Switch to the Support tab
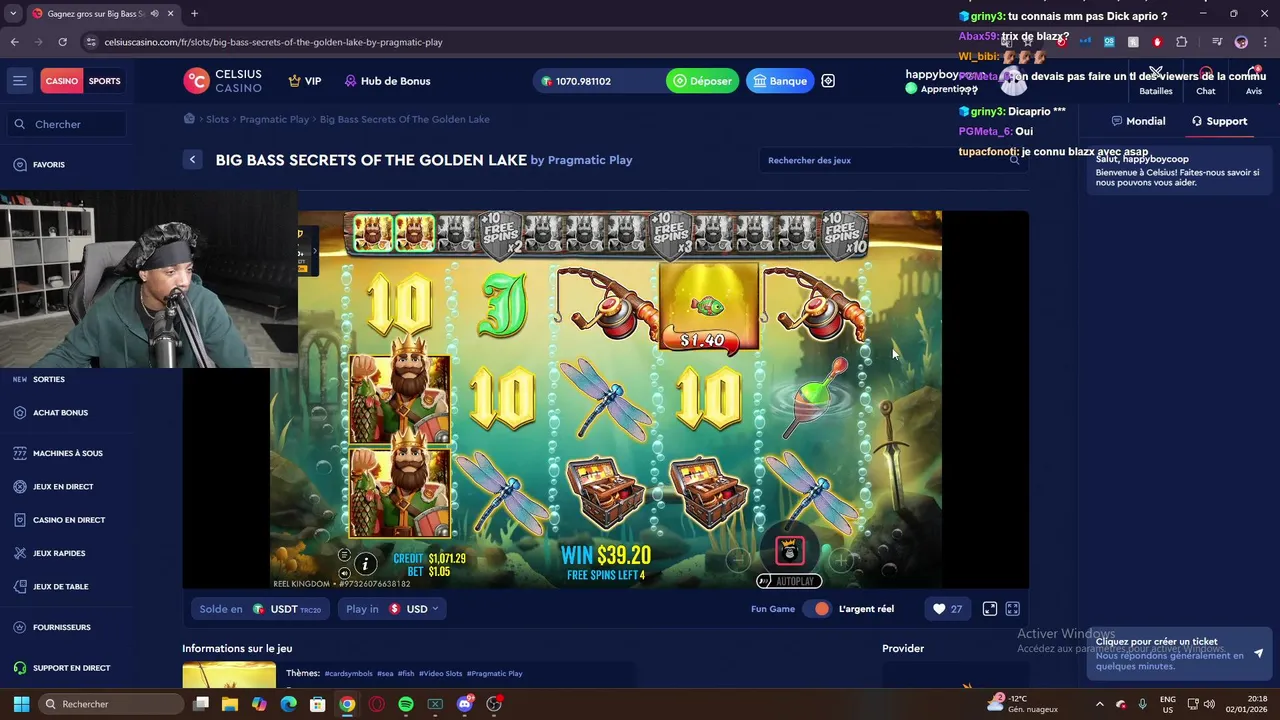 pos(1219,121)
